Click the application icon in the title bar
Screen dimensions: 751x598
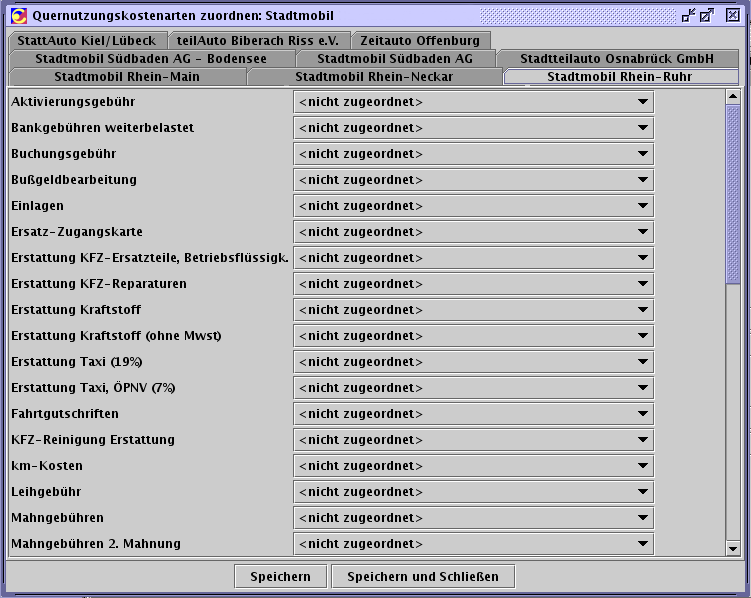19,16
